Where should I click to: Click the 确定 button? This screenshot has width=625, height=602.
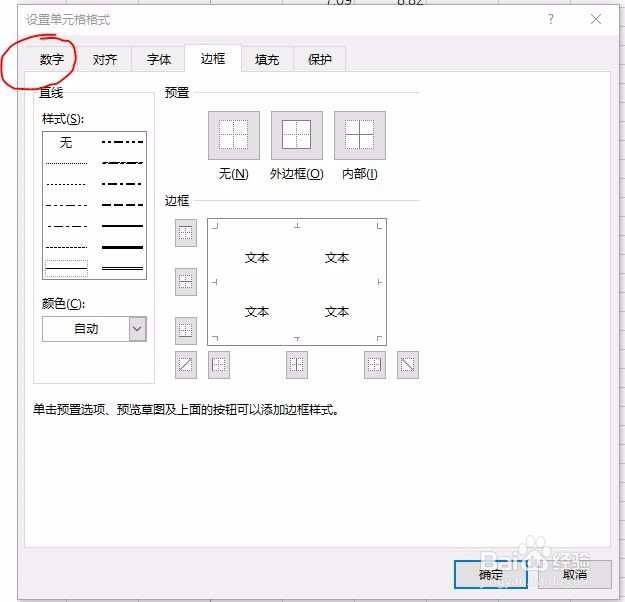pos(491,574)
